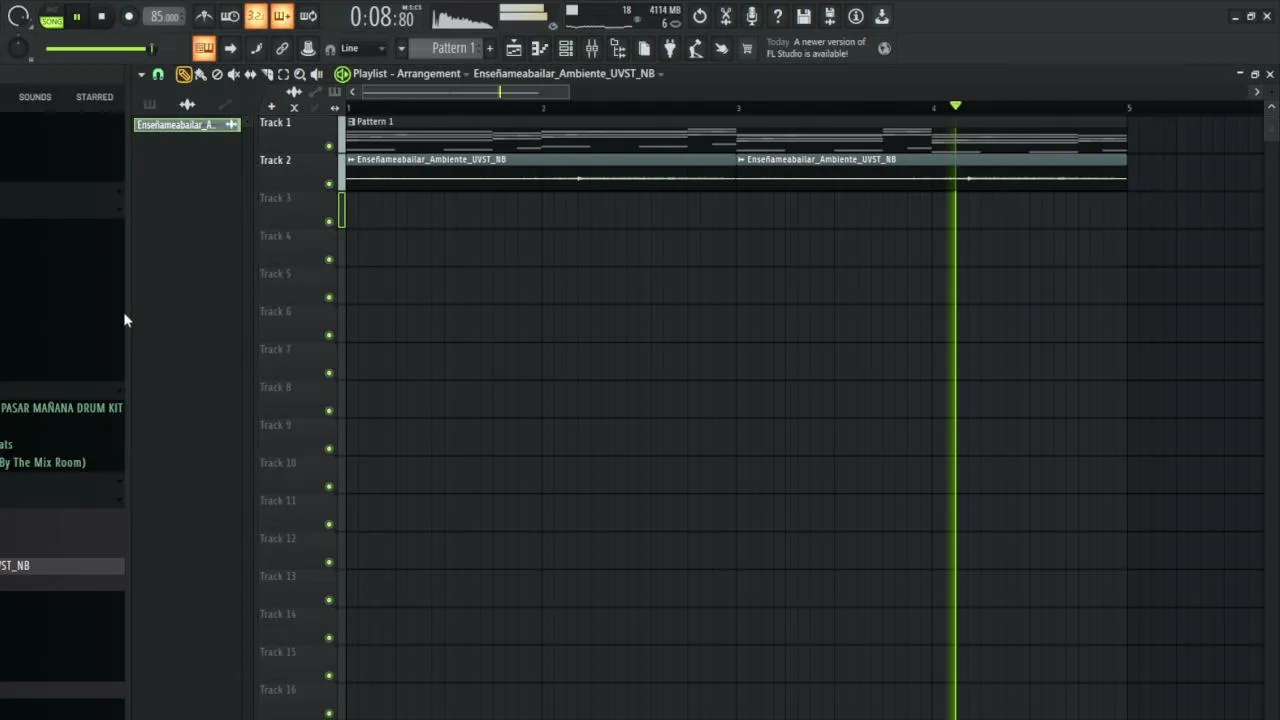1280x720 pixels.
Task: Click the touch controller hand icon
Action: 722,48
